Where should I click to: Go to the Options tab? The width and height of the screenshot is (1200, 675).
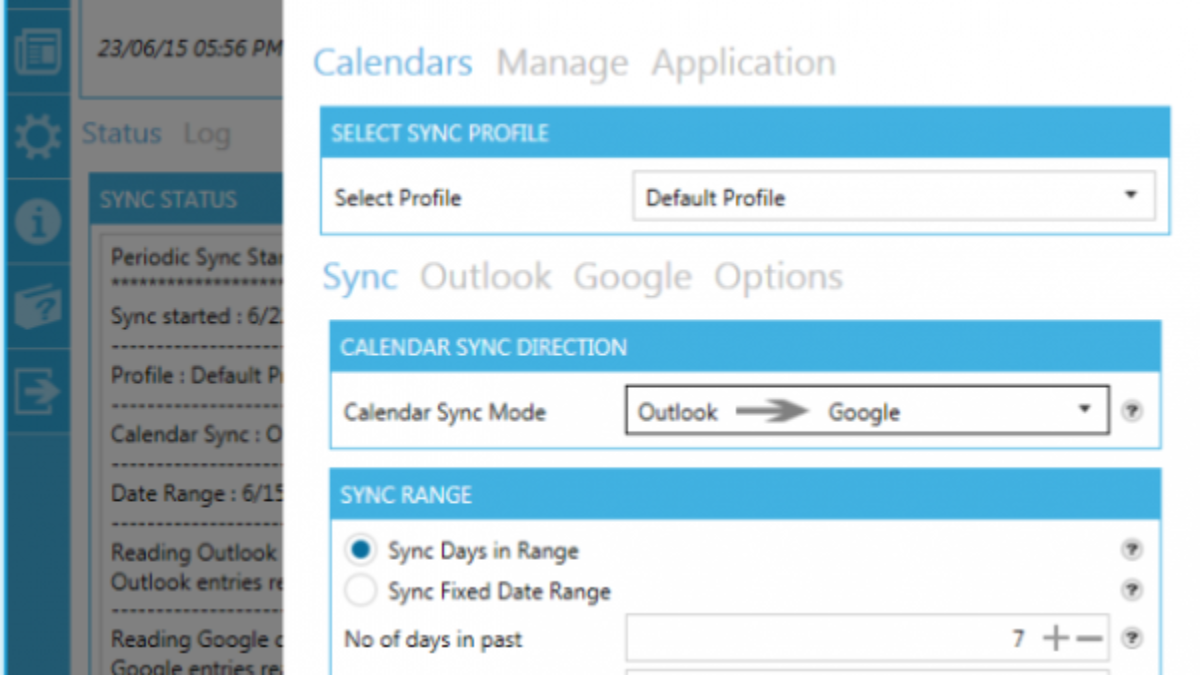tap(778, 277)
